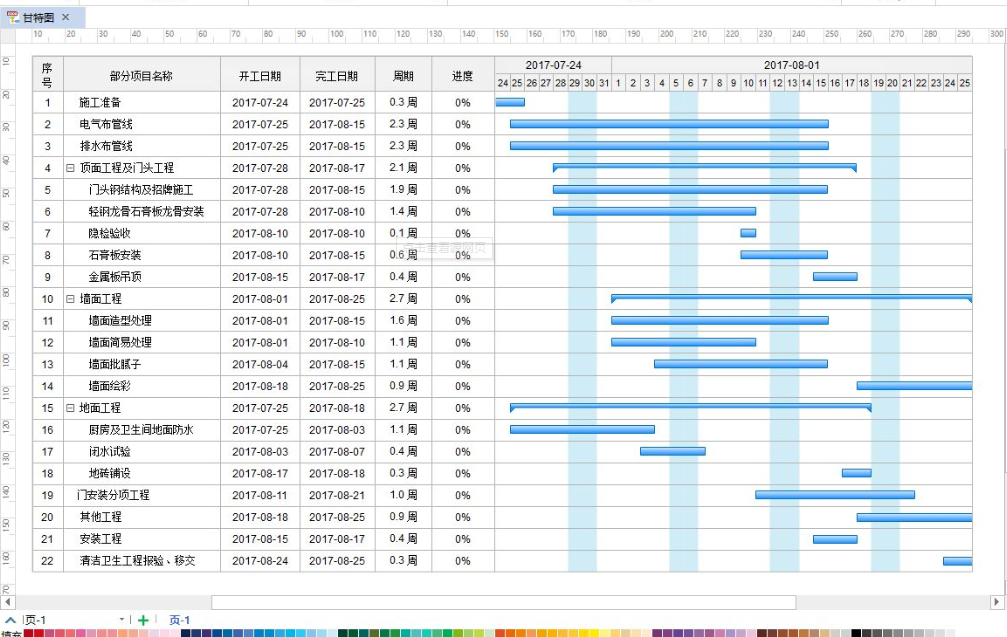Image resolution: width=1007 pixels, height=637 pixels.
Task: Select the 墙面批腻子 task name
Action: pos(115,364)
